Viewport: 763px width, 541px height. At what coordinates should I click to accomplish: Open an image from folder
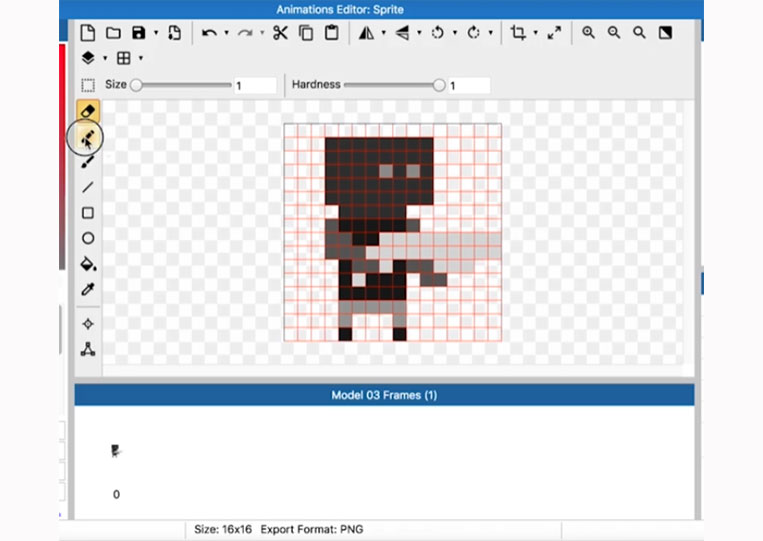(x=113, y=33)
